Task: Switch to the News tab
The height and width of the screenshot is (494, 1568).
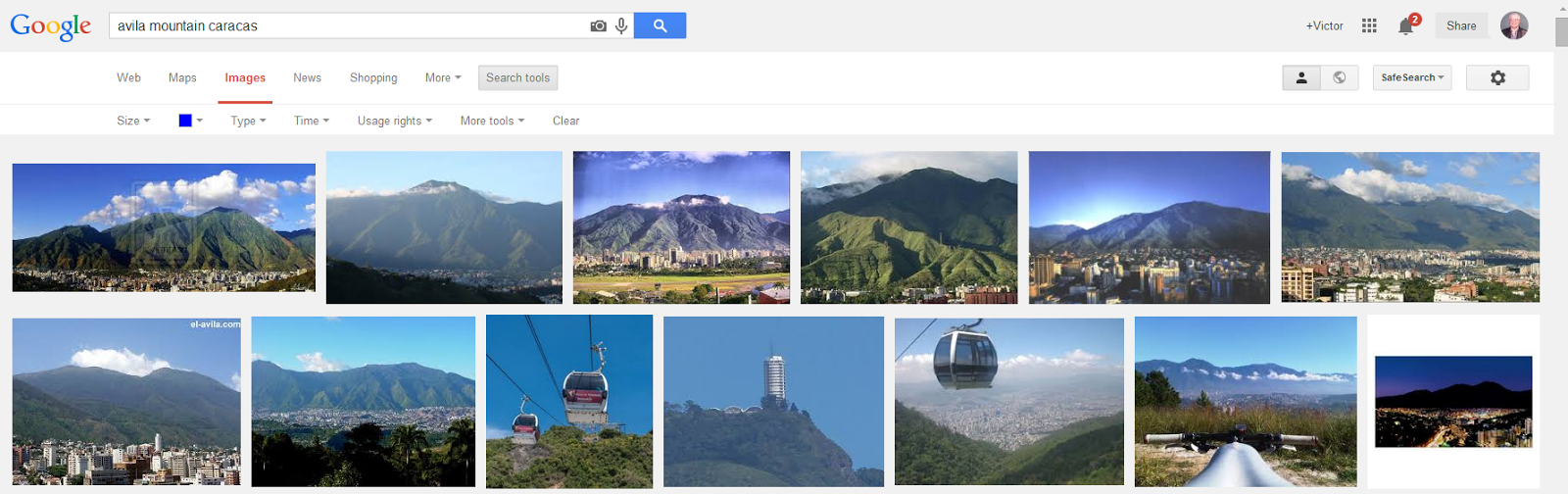Action: [x=307, y=77]
